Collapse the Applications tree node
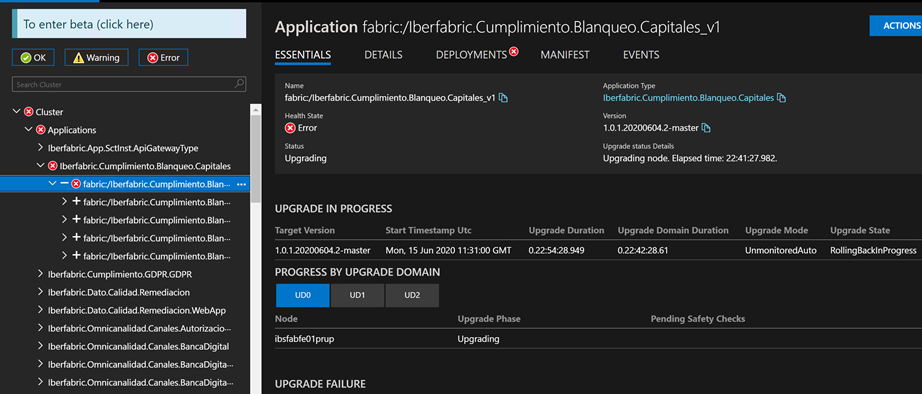 point(28,130)
